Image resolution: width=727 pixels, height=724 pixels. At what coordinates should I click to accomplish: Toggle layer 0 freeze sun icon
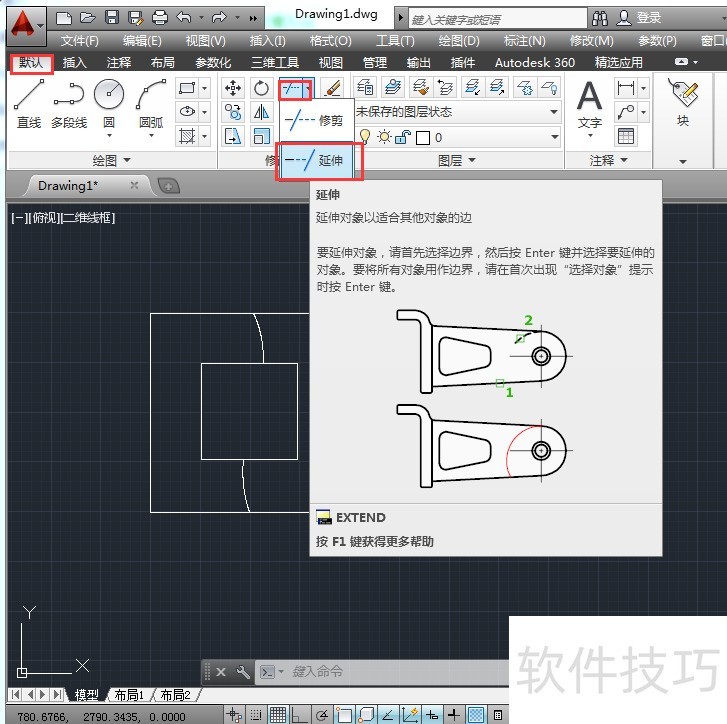384,137
